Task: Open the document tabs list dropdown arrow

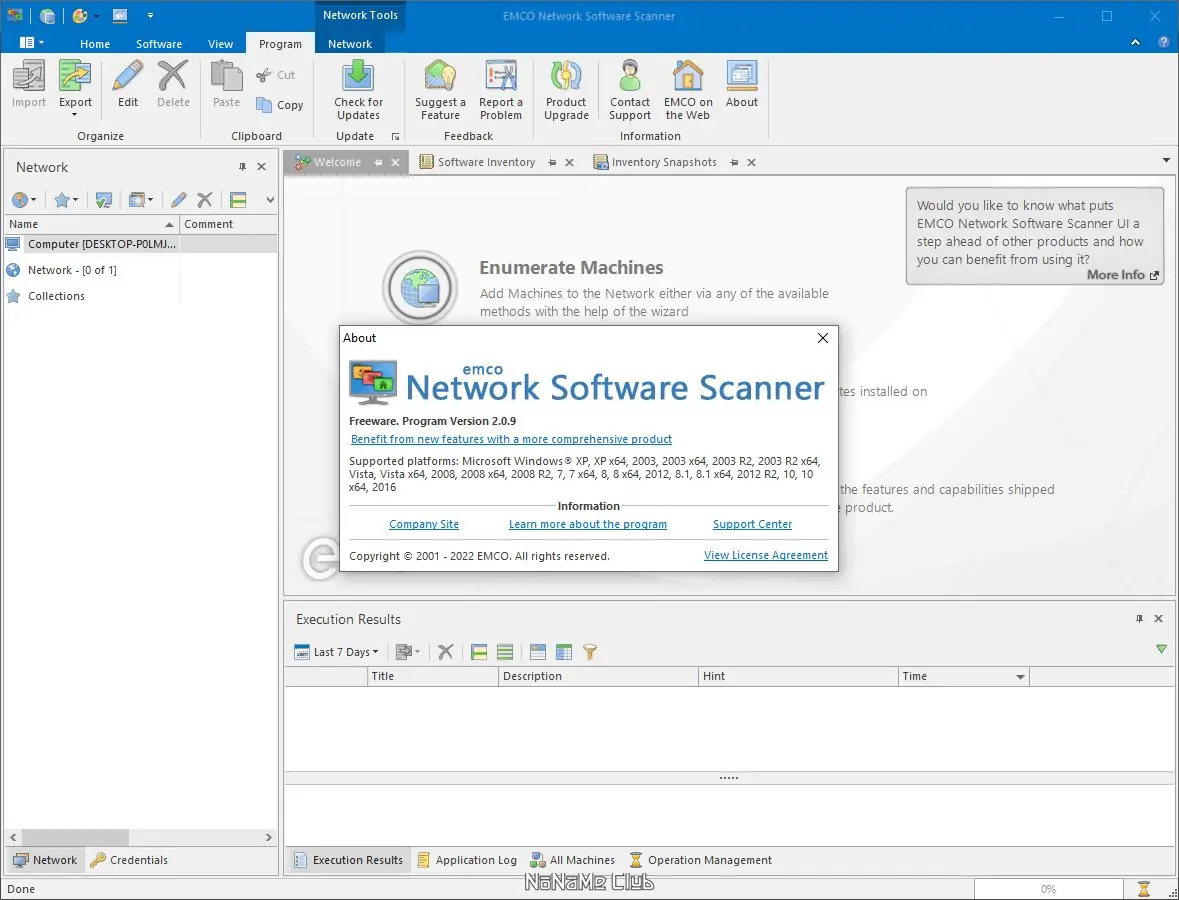Action: 1166,160
